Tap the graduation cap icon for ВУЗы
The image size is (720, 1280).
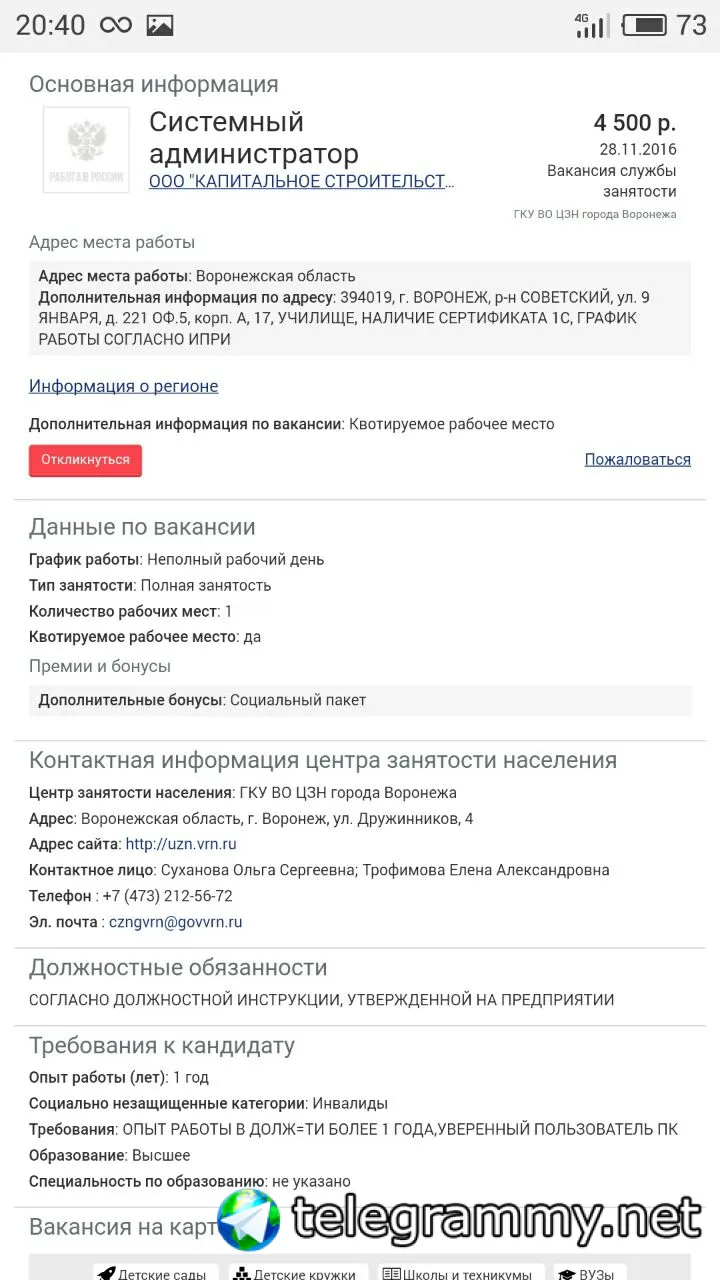pyautogui.click(x=567, y=1274)
